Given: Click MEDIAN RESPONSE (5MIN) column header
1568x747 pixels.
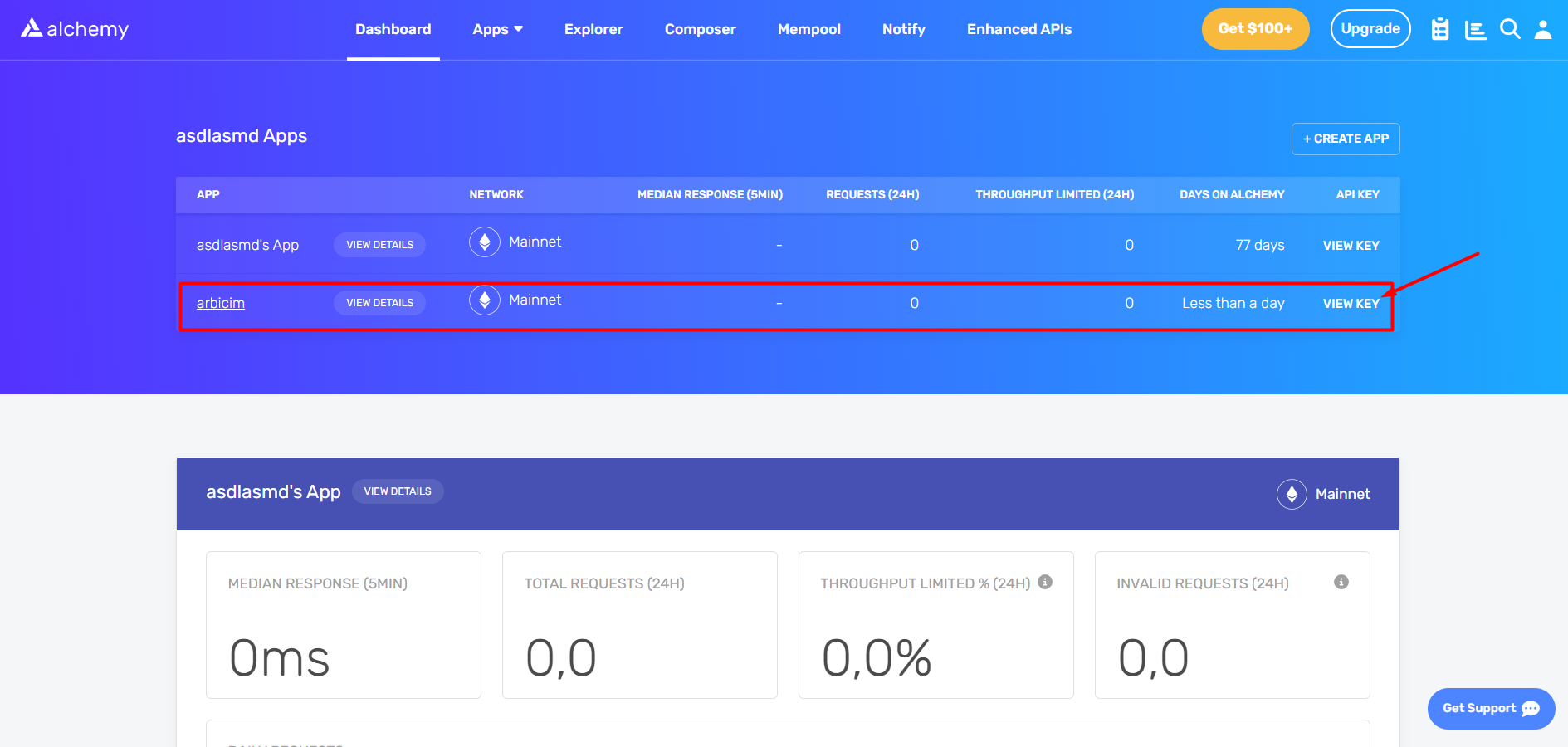Looking at the screenshot, I should pyautogui.click(x=710, y=194).
